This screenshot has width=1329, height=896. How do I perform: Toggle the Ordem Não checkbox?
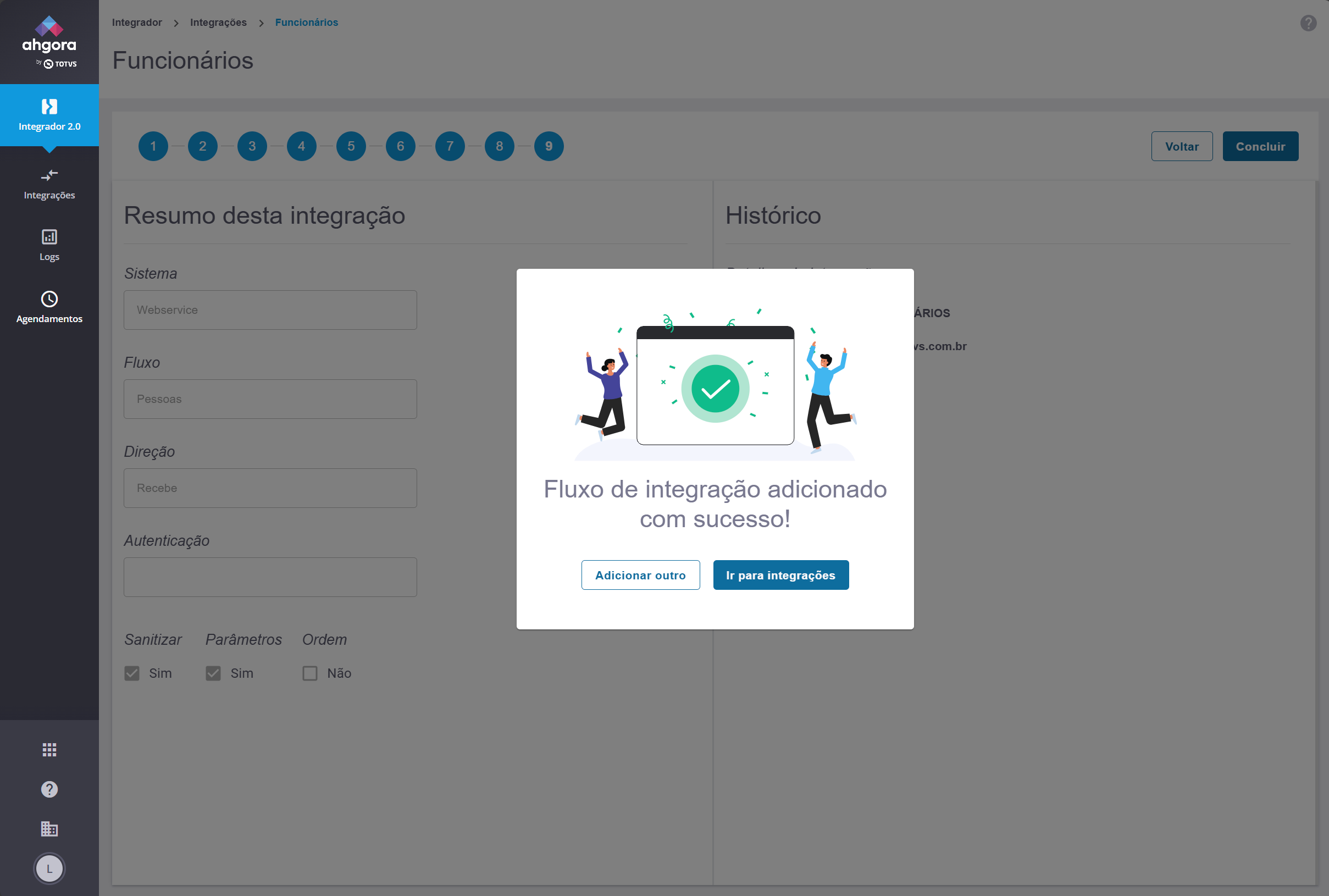(309, 673)
